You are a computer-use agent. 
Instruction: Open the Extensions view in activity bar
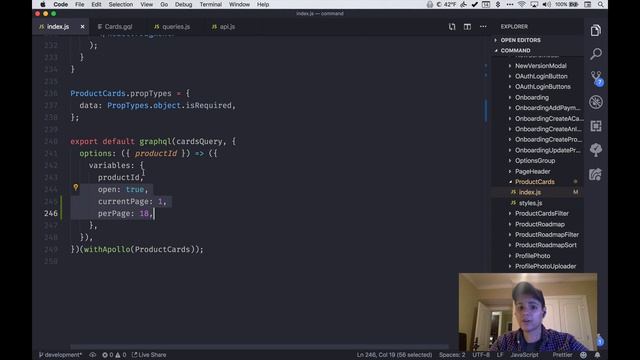coord(596,126)
